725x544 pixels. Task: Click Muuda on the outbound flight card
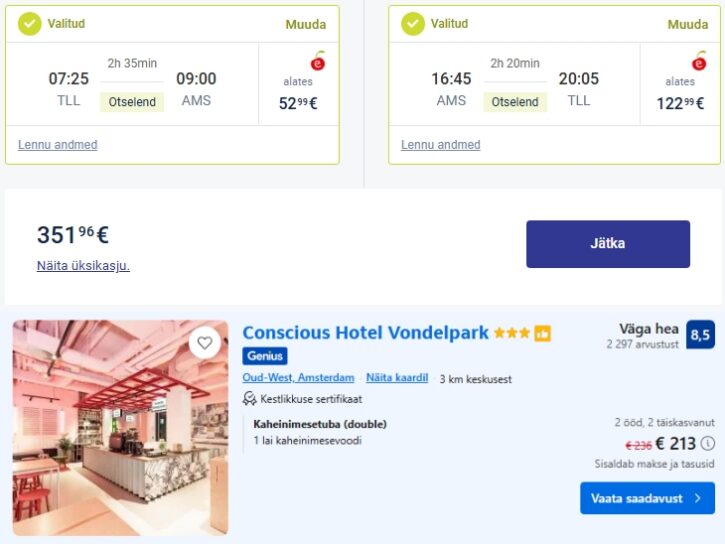click(x=307, y=24)
